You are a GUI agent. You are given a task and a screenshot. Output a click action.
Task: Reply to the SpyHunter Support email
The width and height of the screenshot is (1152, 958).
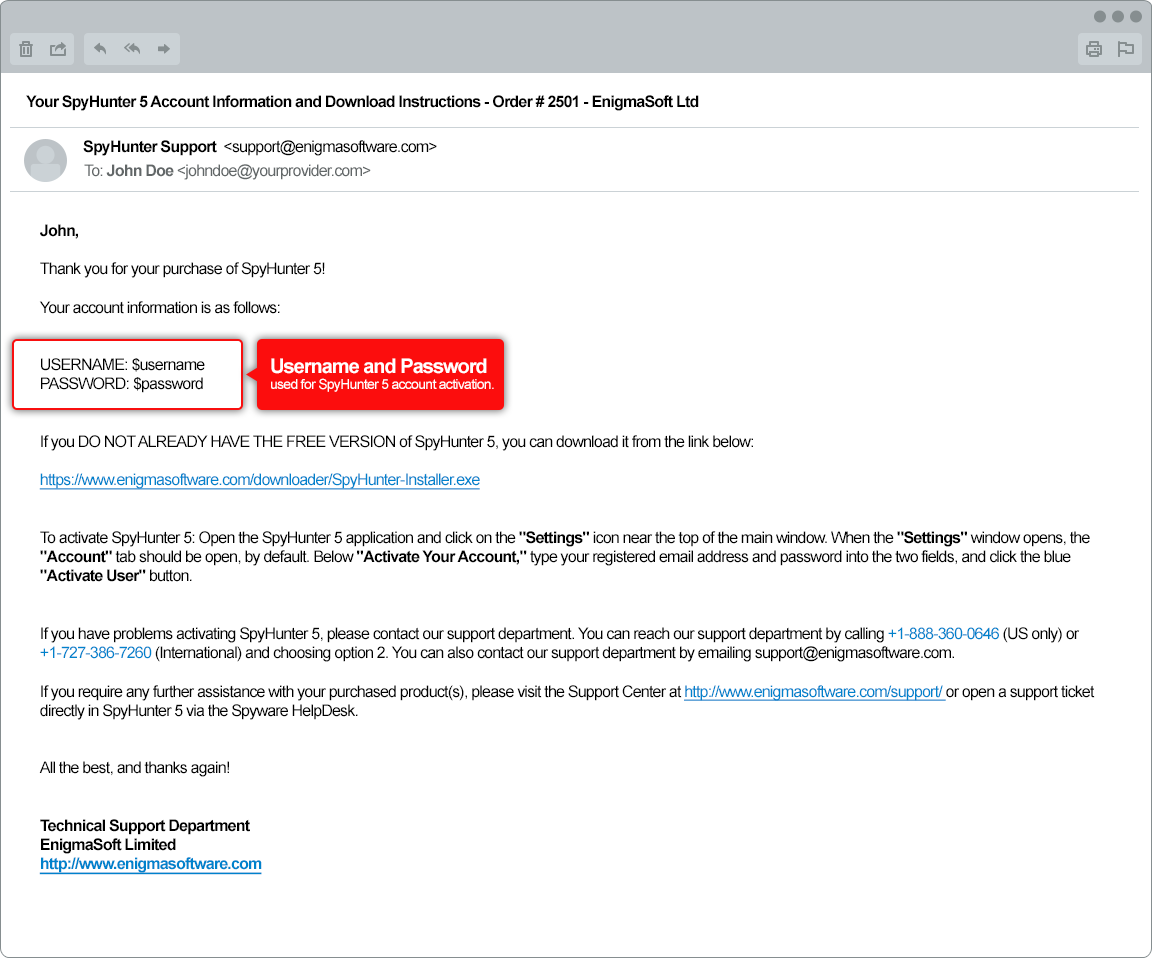100,49
